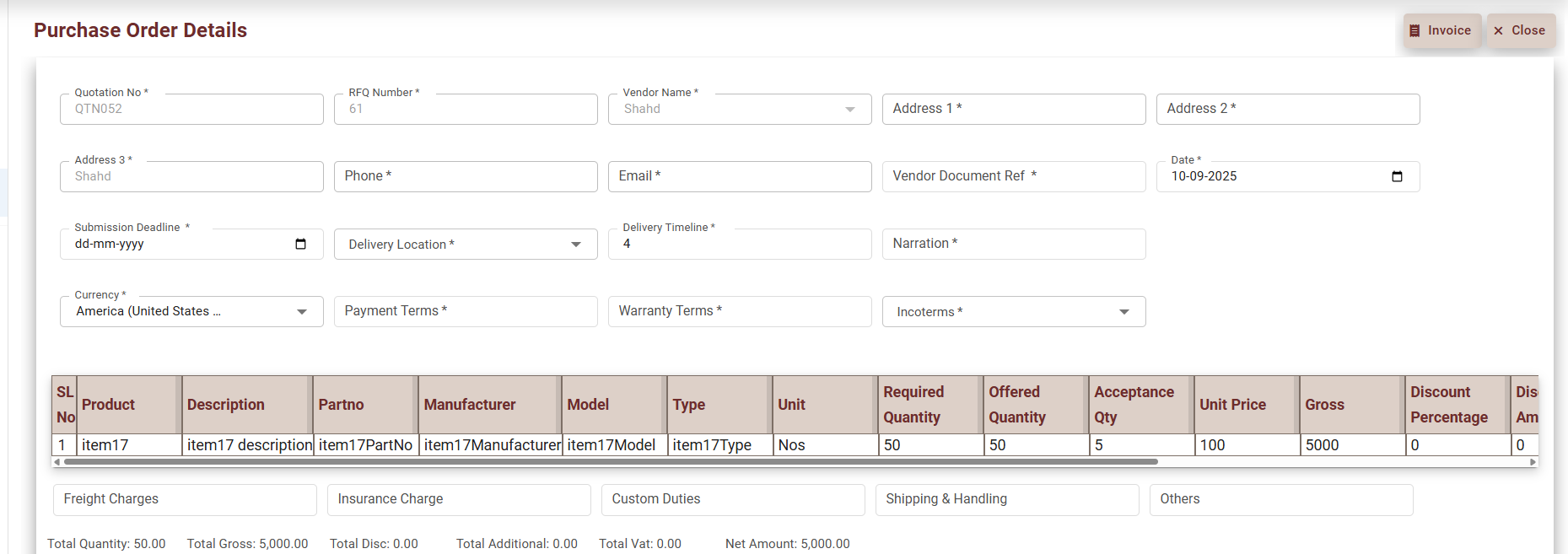Open the Delivery Location dropdown

click(575, 245)
